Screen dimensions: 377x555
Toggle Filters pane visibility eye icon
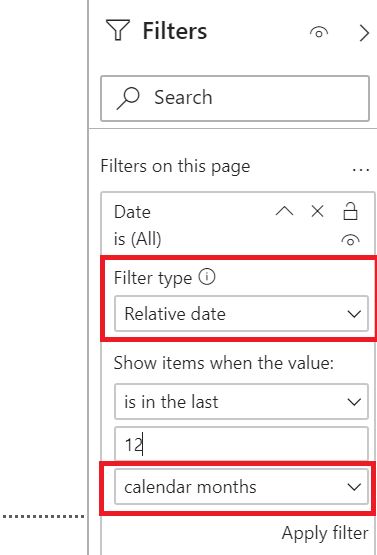pyautogui.click(x=319, y=33)
